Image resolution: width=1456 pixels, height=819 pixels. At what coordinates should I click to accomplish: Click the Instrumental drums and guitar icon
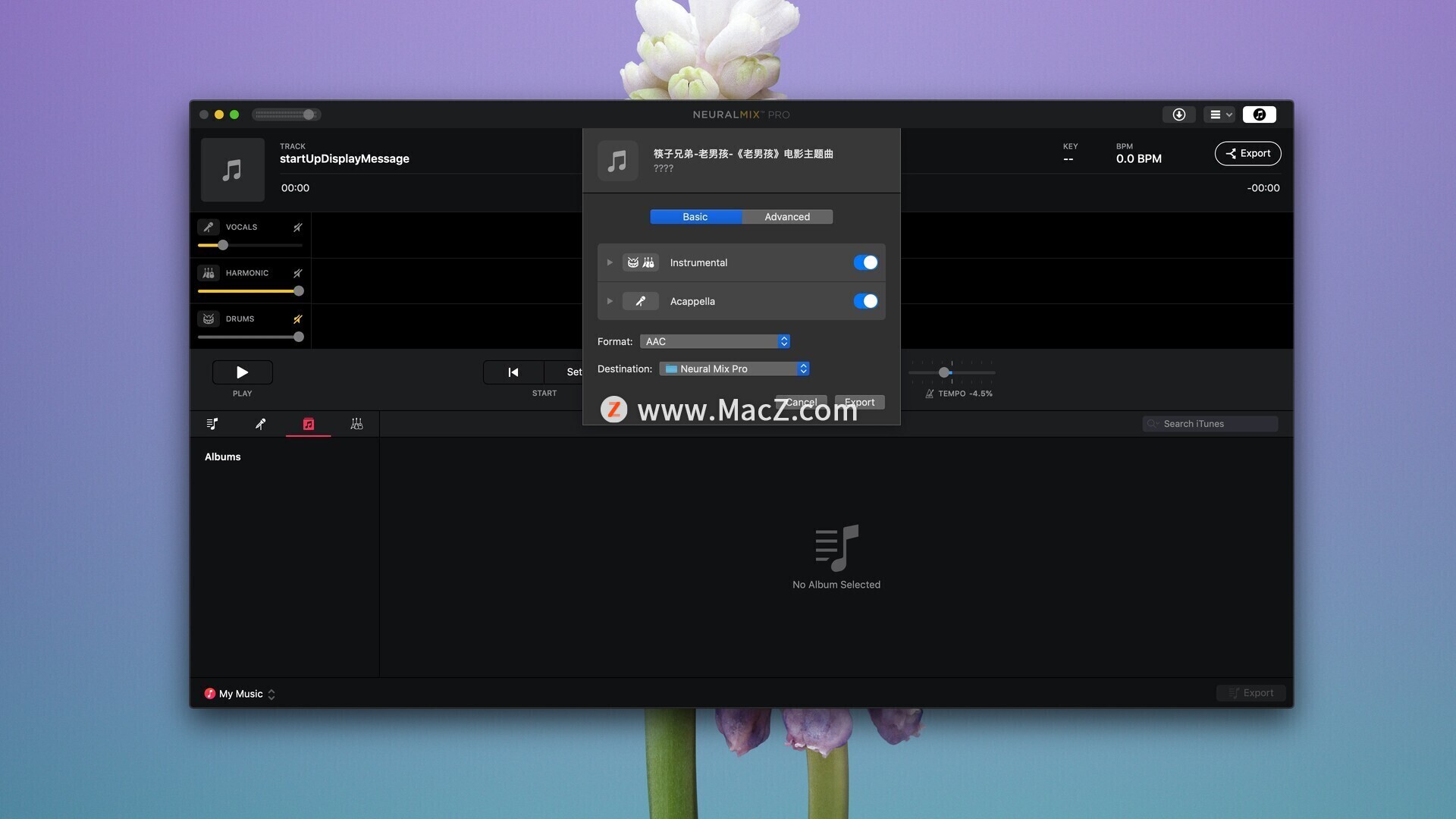tap(641, 262)
